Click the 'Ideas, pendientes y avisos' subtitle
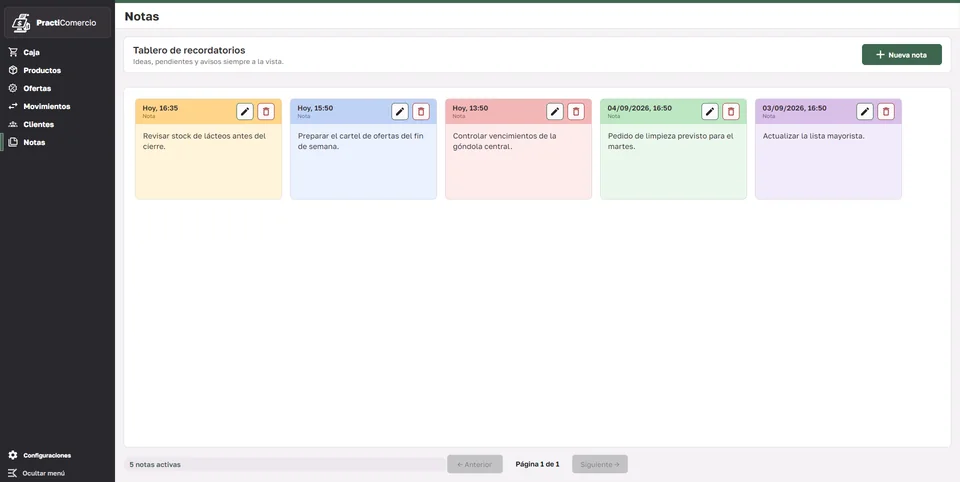The height and width of the screenshot is (482, 960). [208, 62]
